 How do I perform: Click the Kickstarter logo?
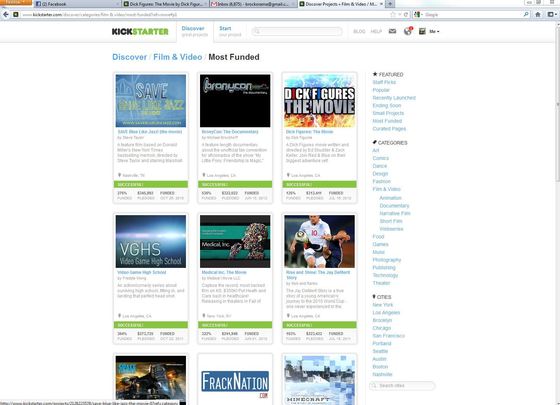pyautogui.click(x=140, y=31)
